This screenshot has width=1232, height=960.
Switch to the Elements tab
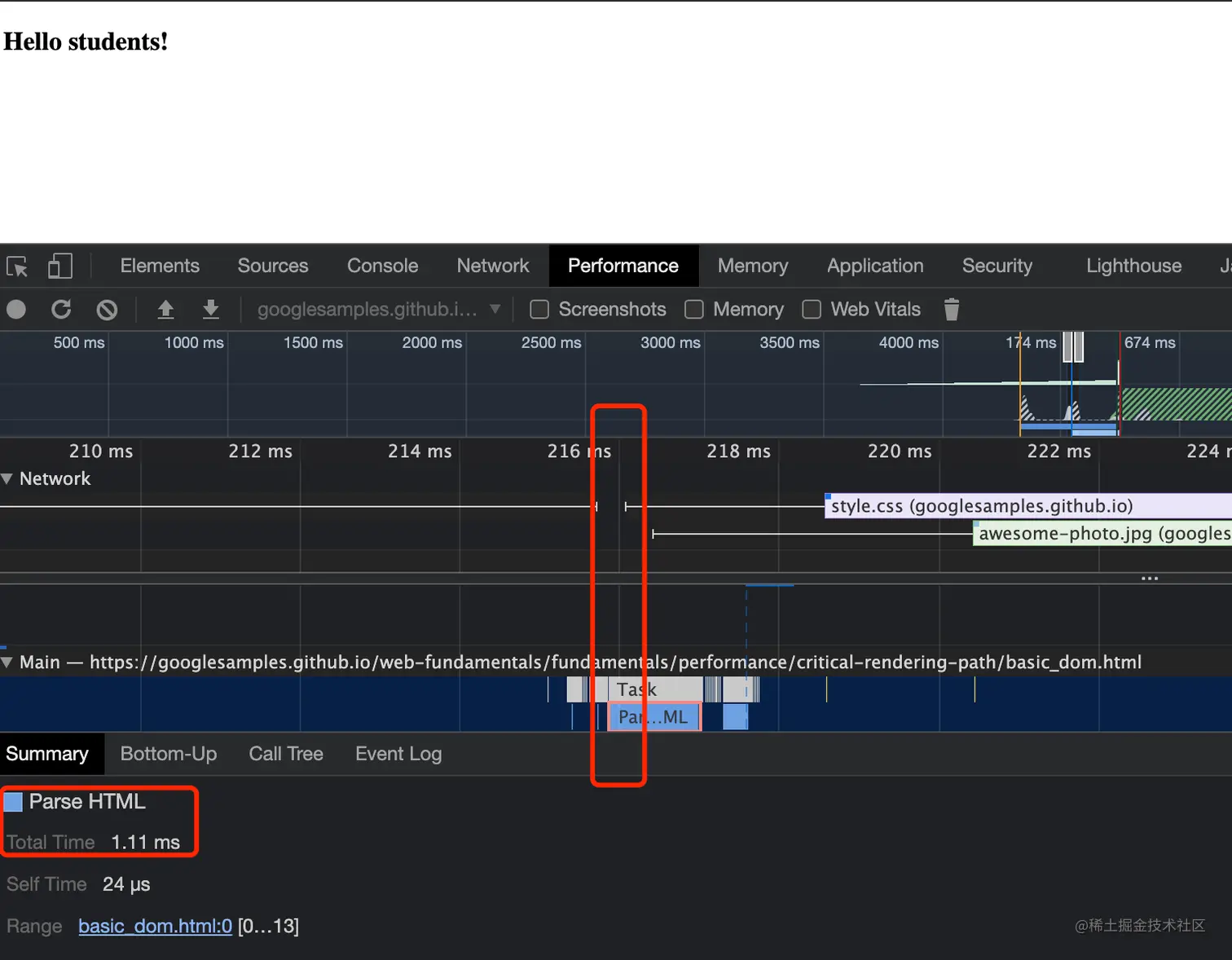click(x=160, y=266)
